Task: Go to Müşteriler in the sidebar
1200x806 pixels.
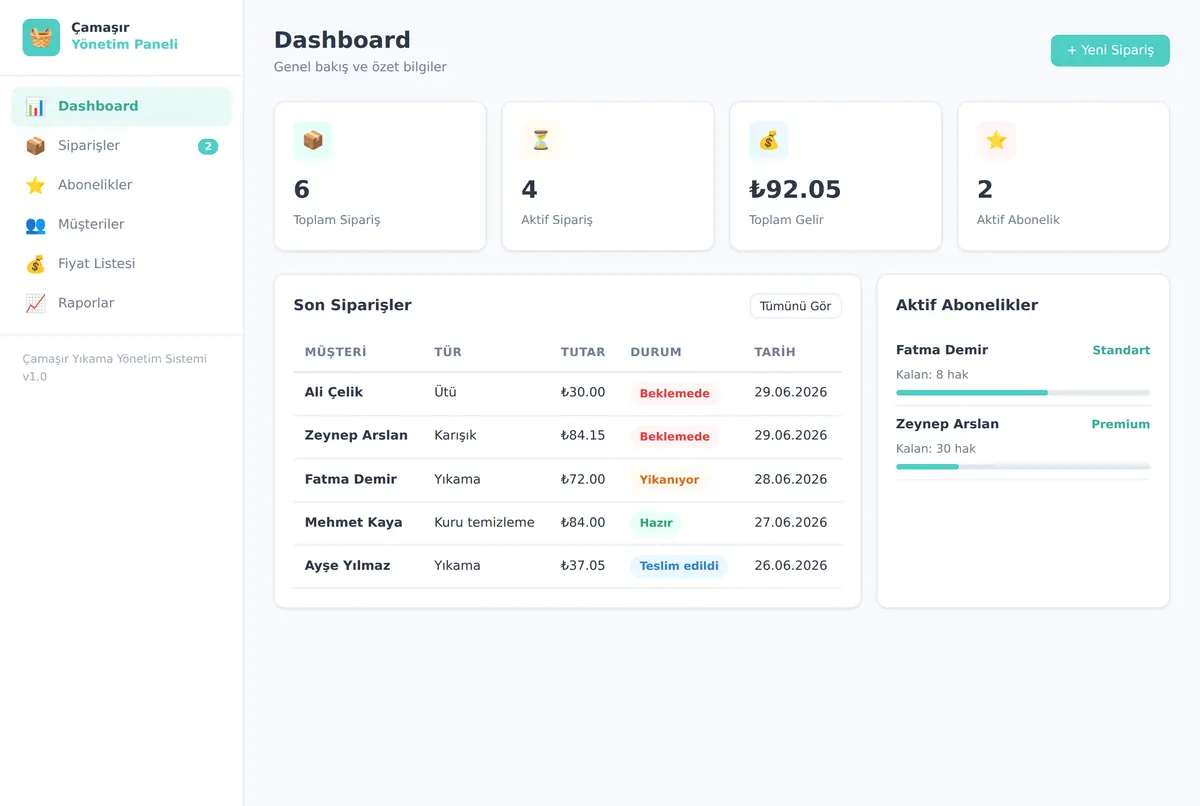Action: (x=121, y=224)
